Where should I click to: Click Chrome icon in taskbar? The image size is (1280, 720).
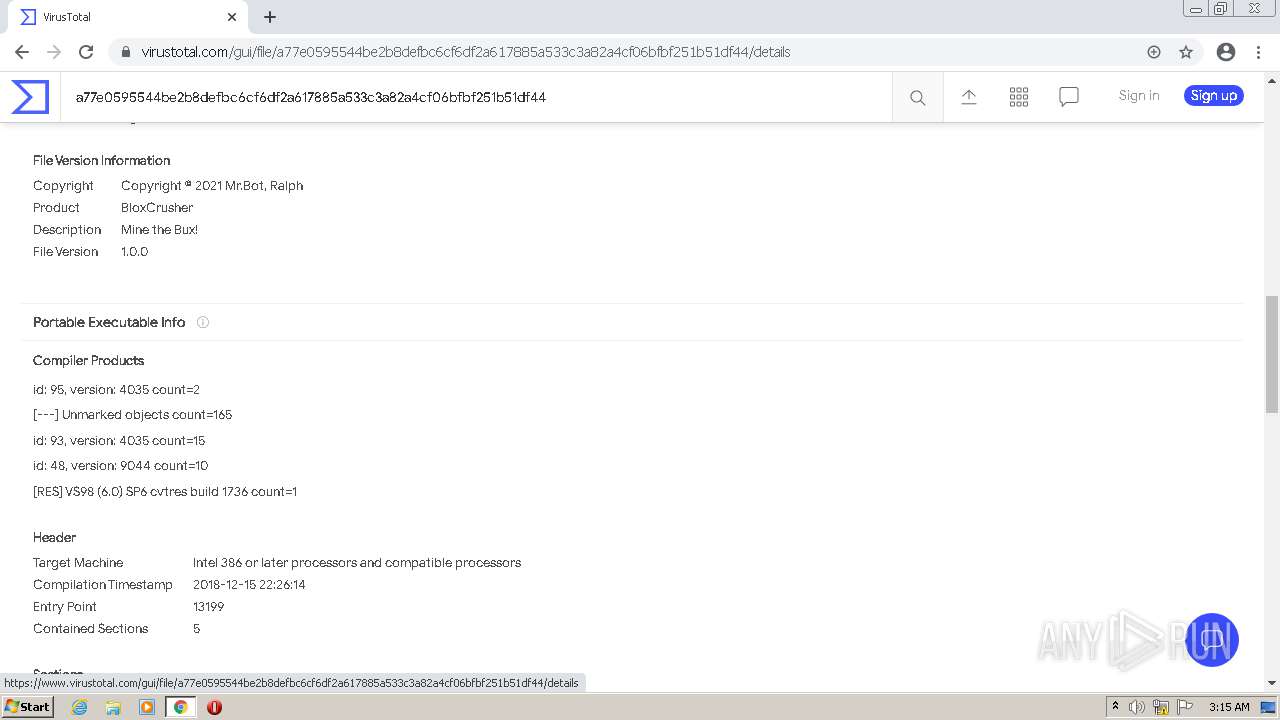coord(181,707)
